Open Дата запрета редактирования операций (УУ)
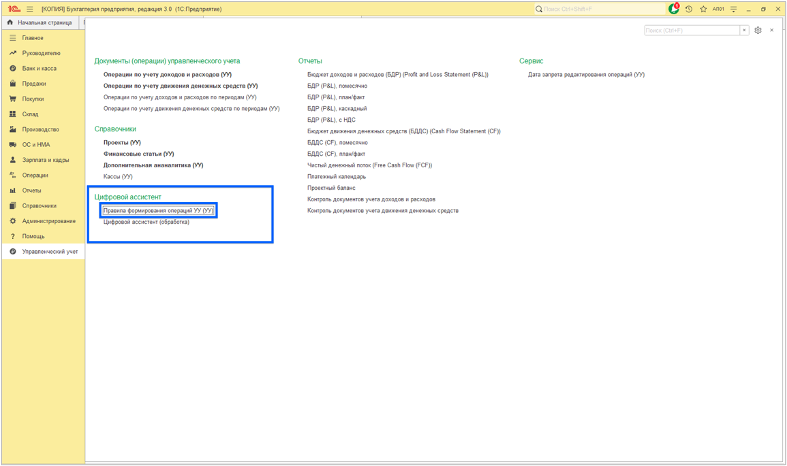 tap(586, 74)
